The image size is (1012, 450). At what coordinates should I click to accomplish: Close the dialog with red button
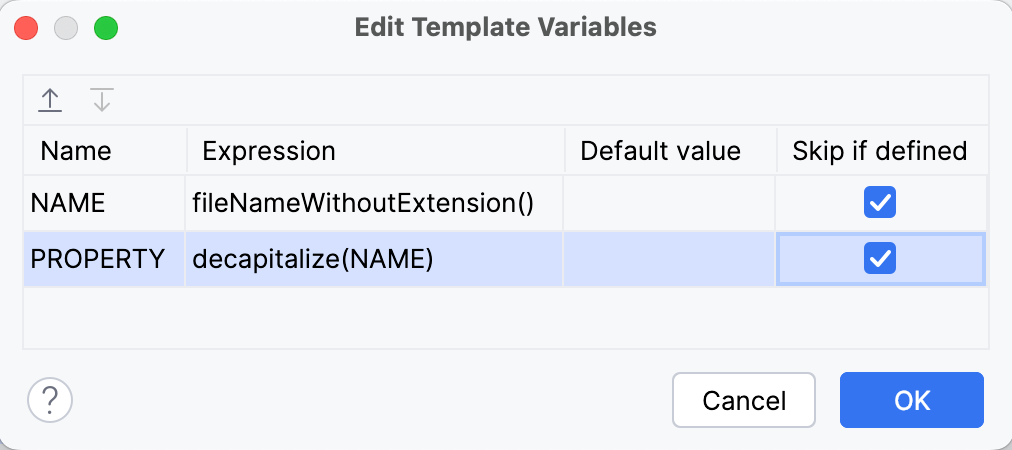coord(26,27)
